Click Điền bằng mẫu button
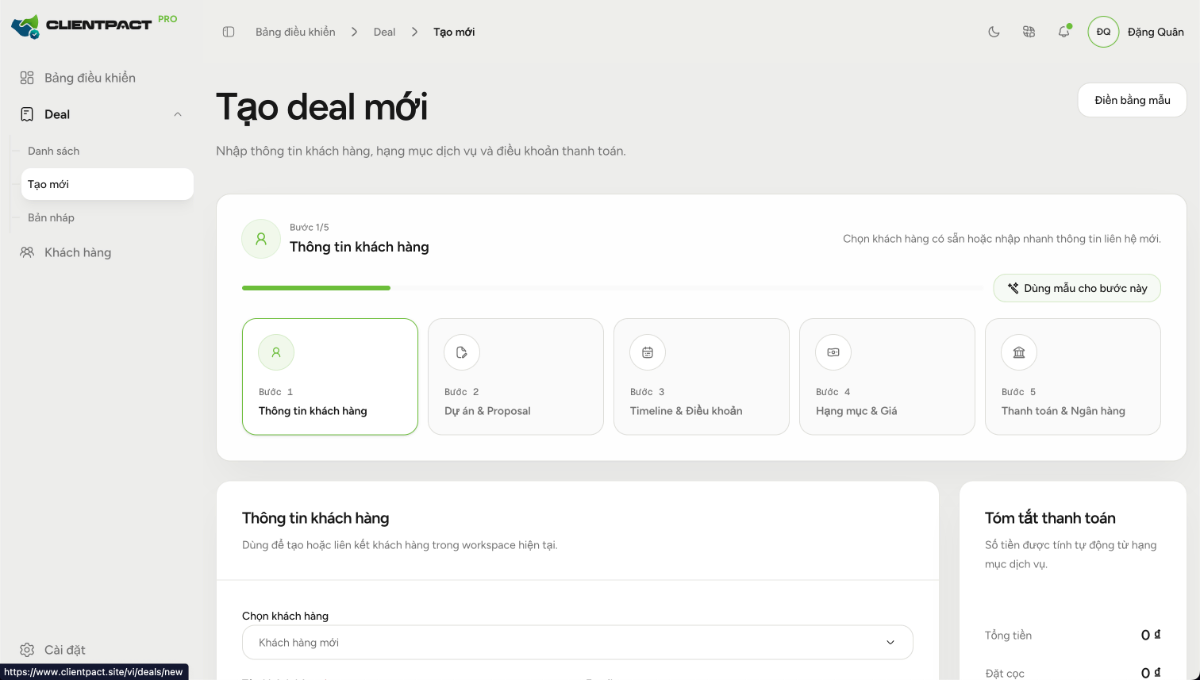1200x680 pixels. (x=1132, y=100)
